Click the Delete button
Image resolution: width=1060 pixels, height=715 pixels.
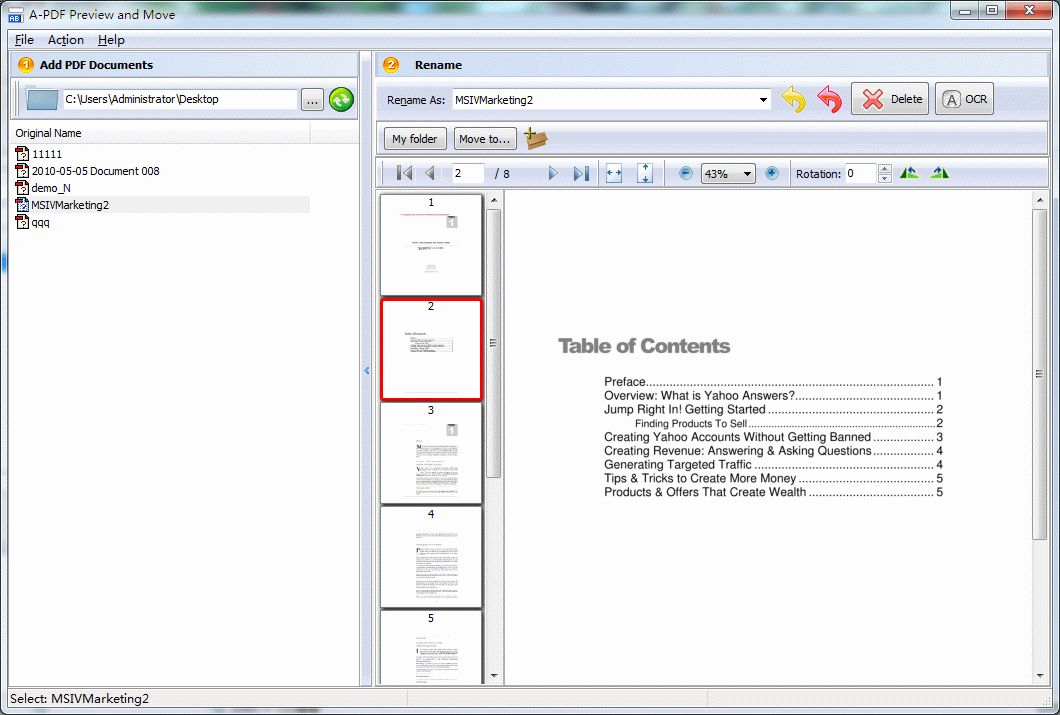coord(890,99)
